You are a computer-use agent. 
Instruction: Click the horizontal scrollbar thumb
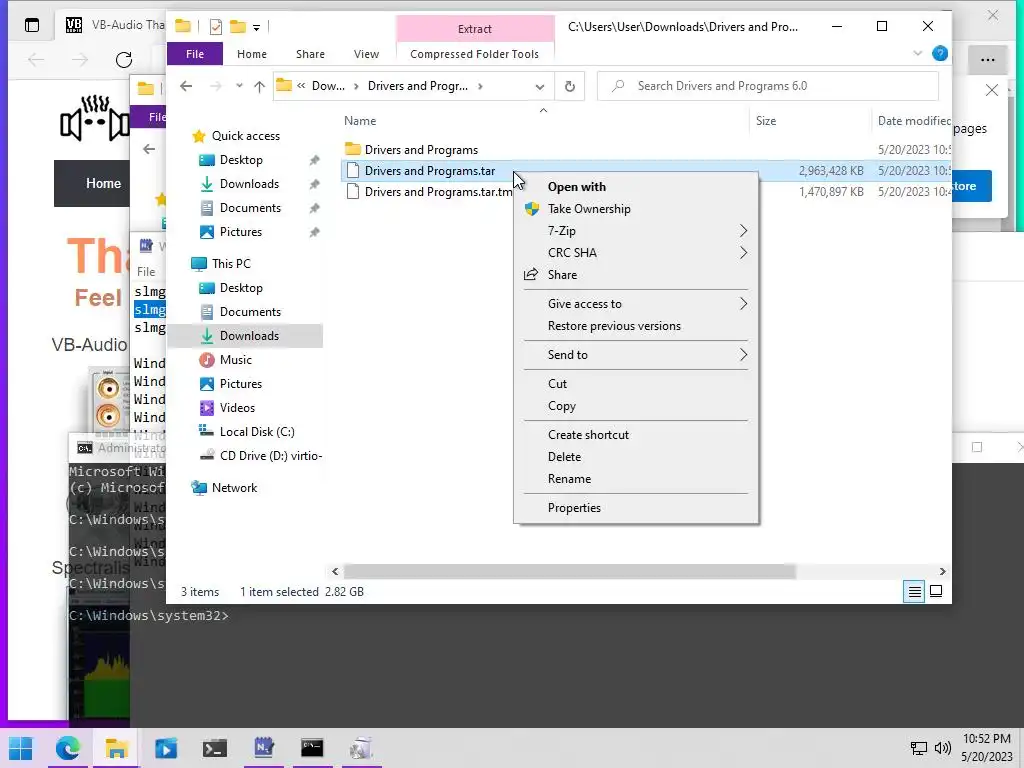click(569, 571)
